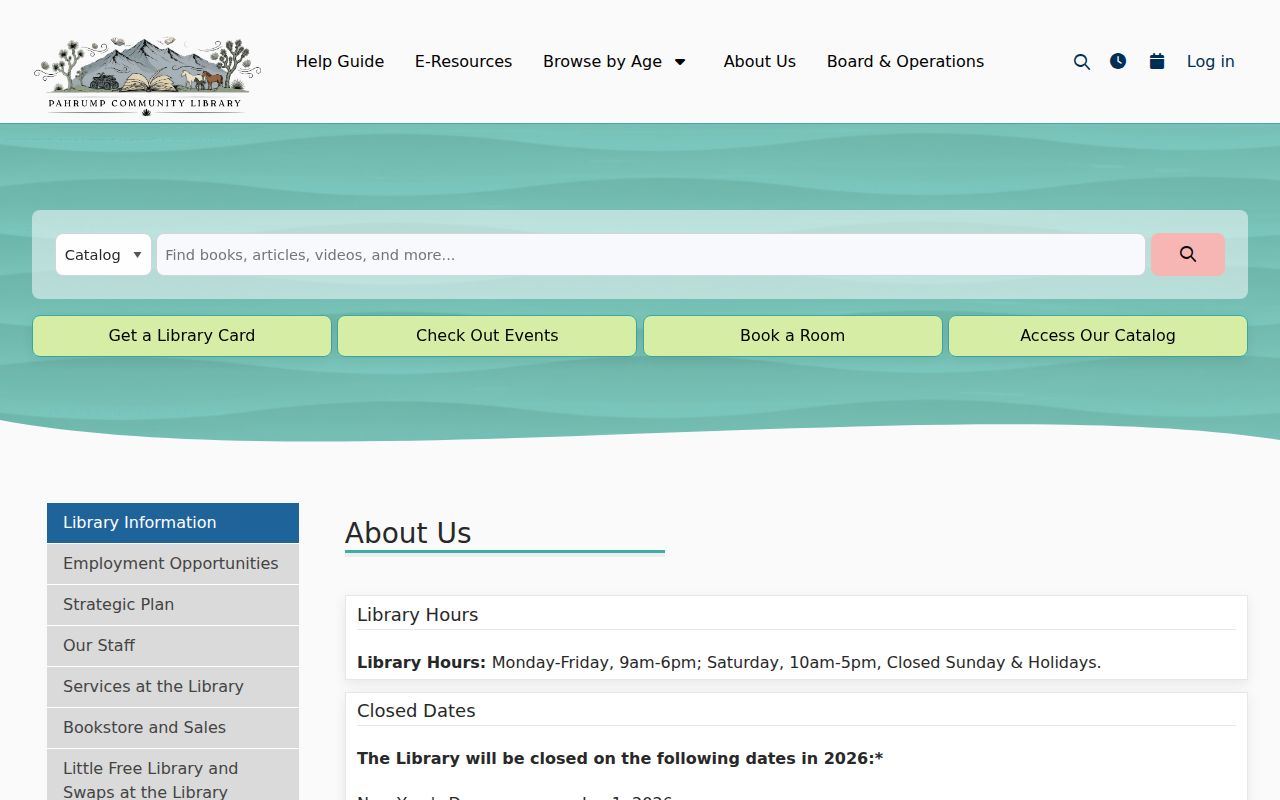Open Bookstore and Sales in the sidebar

point(173,728)
